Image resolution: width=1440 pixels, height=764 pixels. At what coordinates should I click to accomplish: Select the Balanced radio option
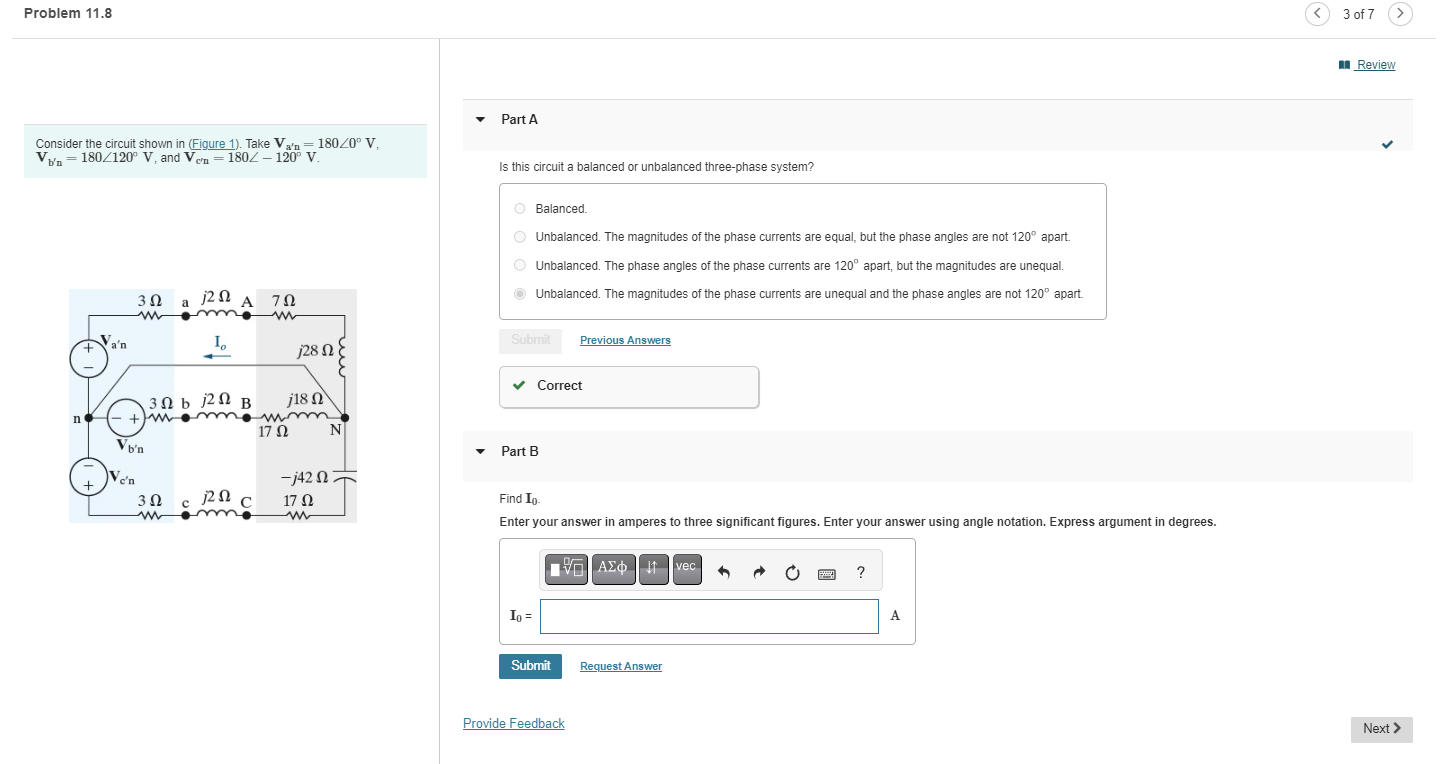(x=520, y=208)
